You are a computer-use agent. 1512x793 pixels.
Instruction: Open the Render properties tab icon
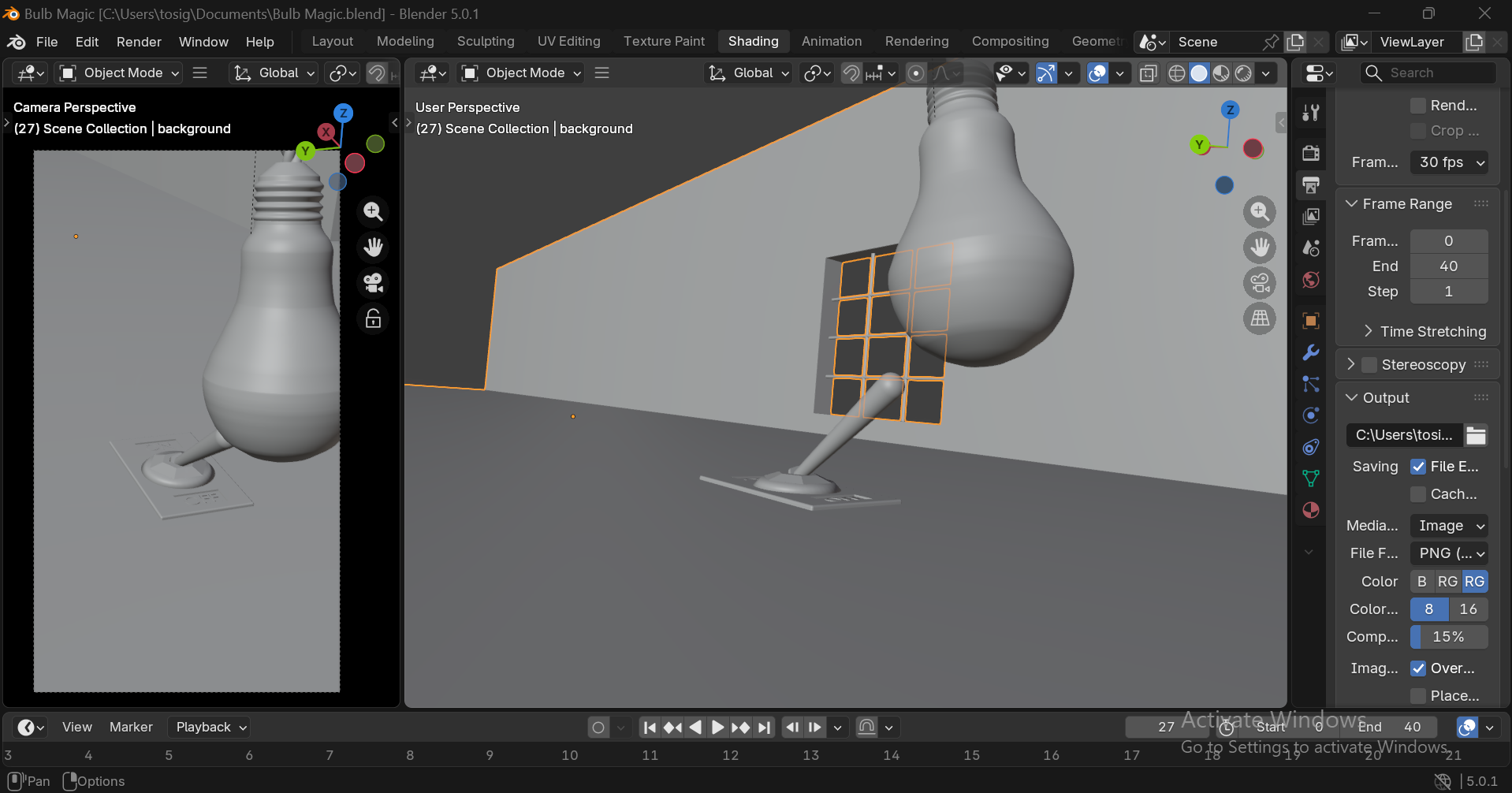(1311, 152)
